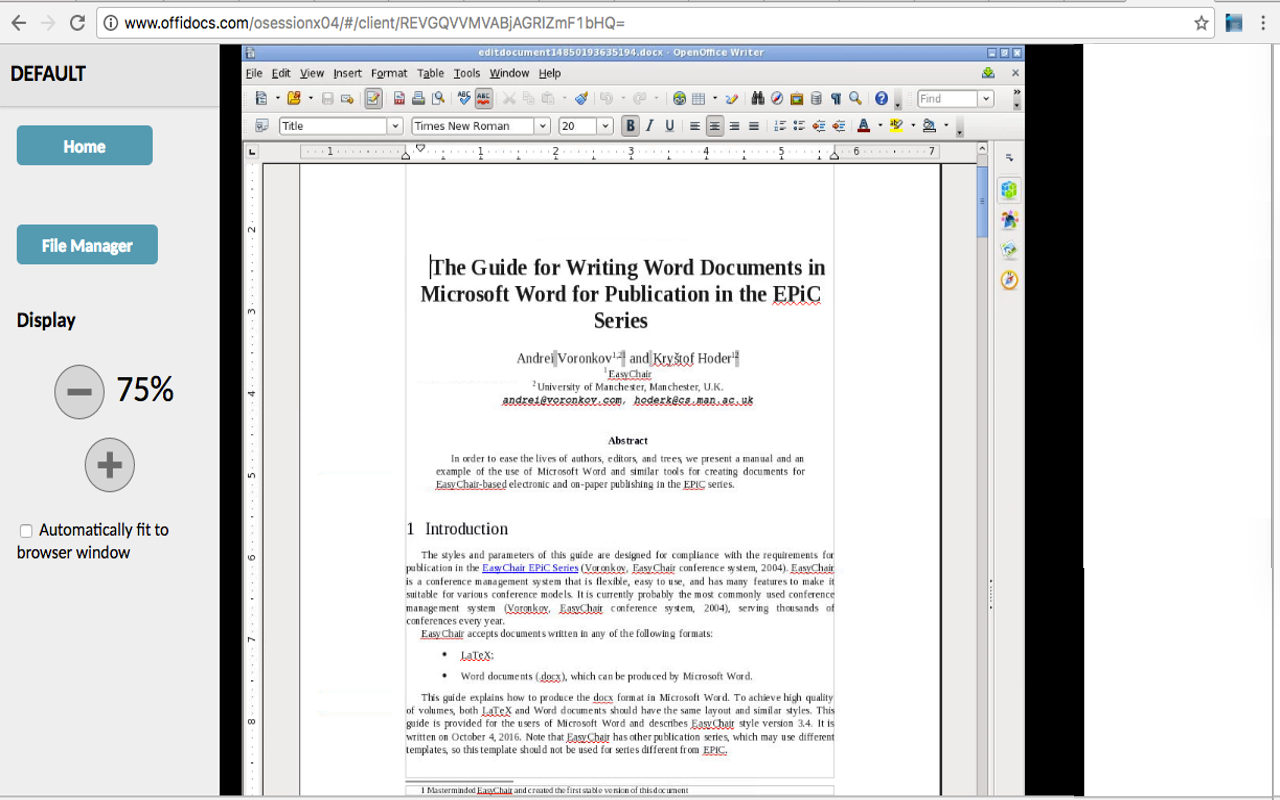Open the Navigator from the sidebar
1280x800 pixels.
click(x=1009, y=280)
